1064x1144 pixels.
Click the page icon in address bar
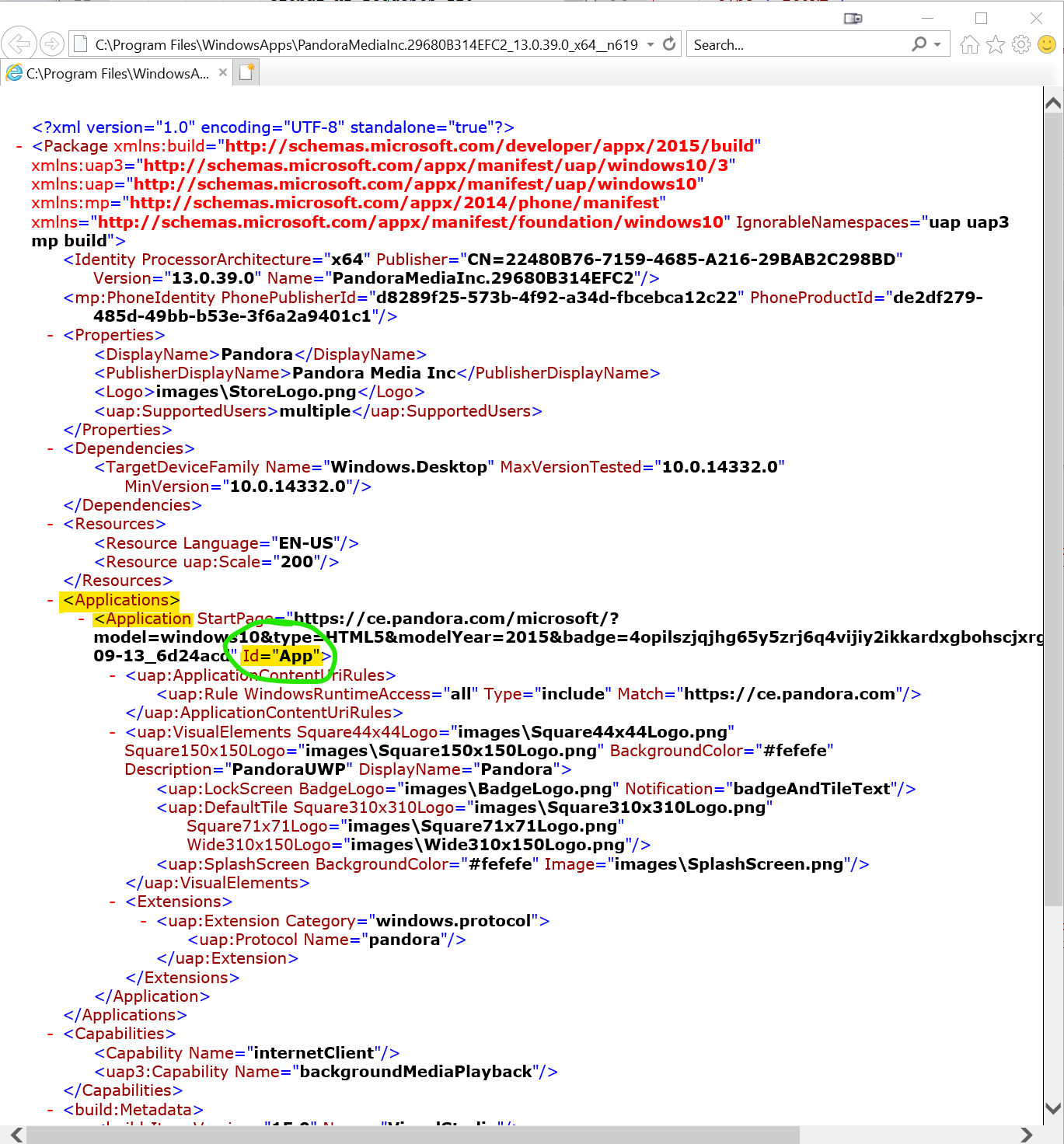pos(79,44)
